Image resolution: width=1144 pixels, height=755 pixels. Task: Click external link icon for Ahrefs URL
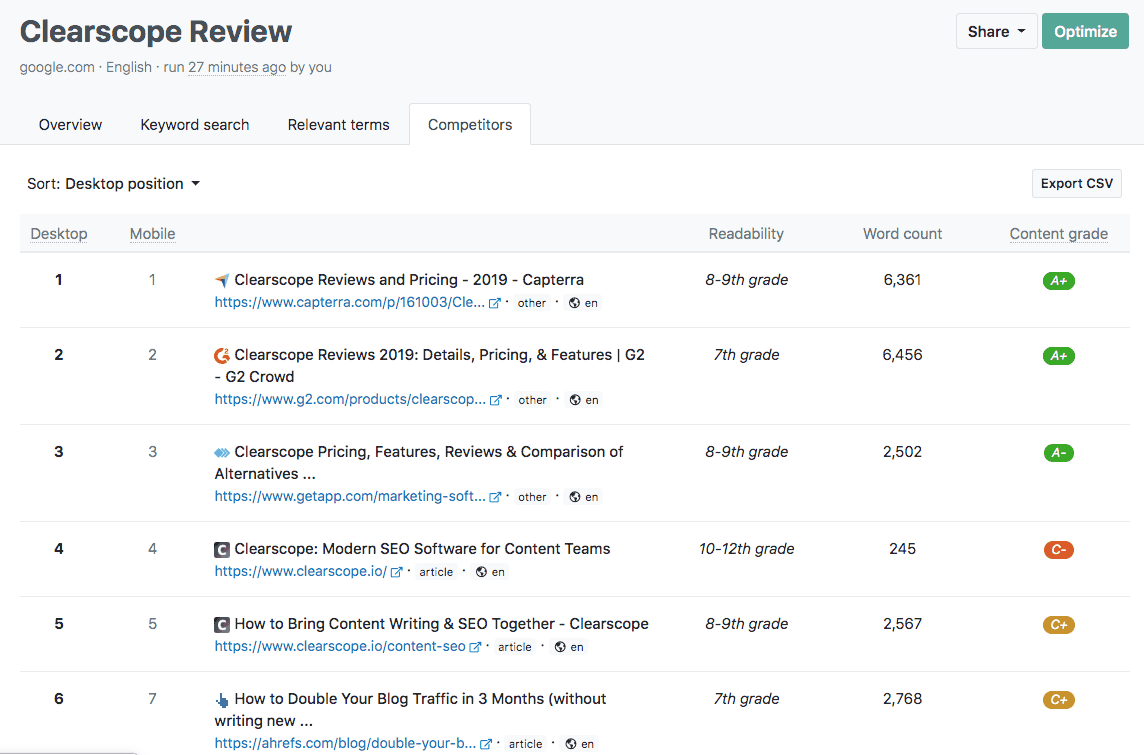tap(486, 744)
